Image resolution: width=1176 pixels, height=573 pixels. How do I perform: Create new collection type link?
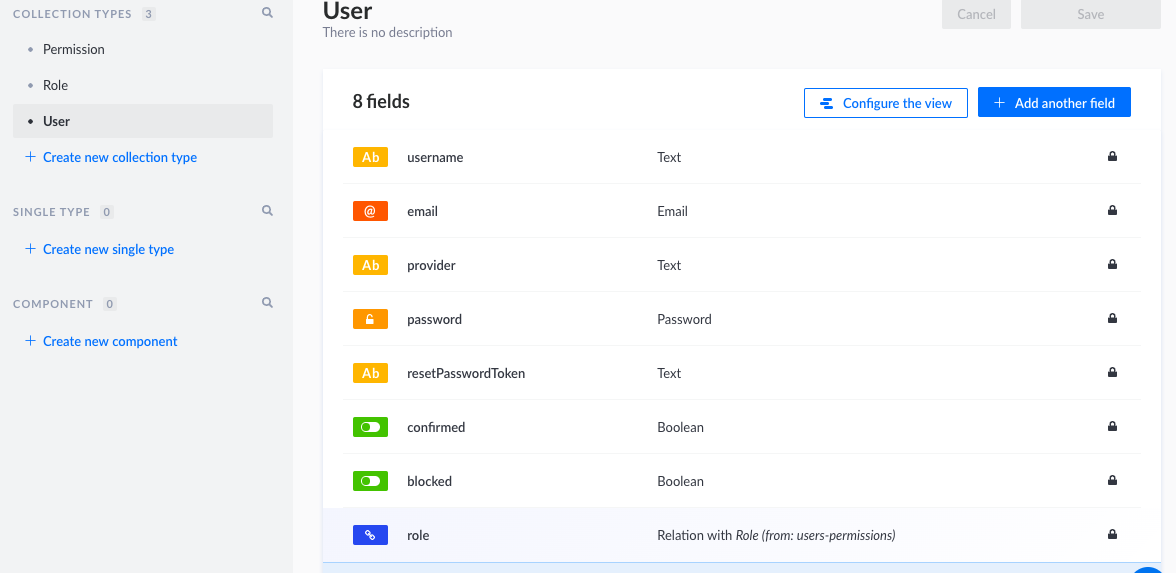(119, 157)
